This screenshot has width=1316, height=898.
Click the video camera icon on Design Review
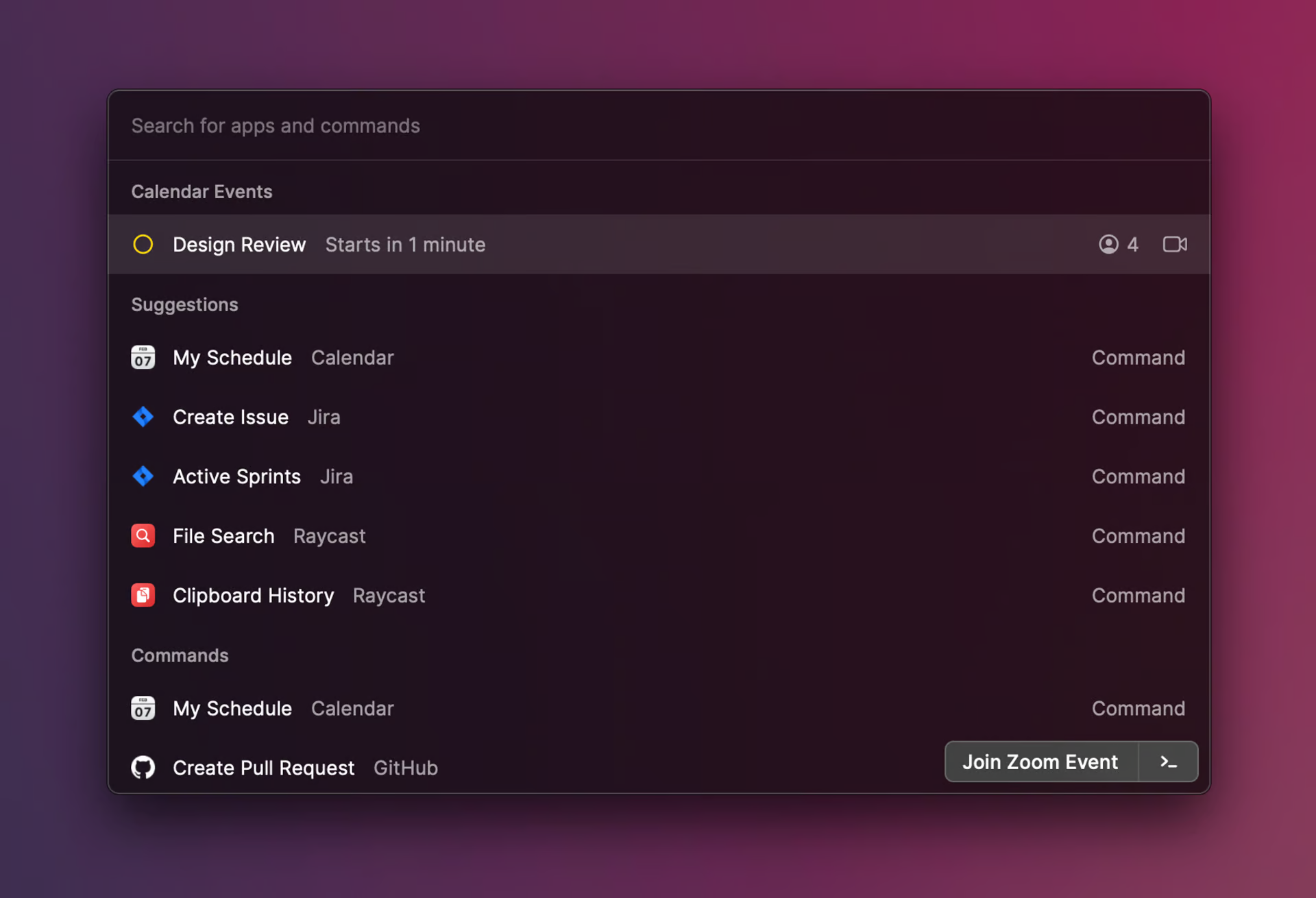[x=1175, y=245]
